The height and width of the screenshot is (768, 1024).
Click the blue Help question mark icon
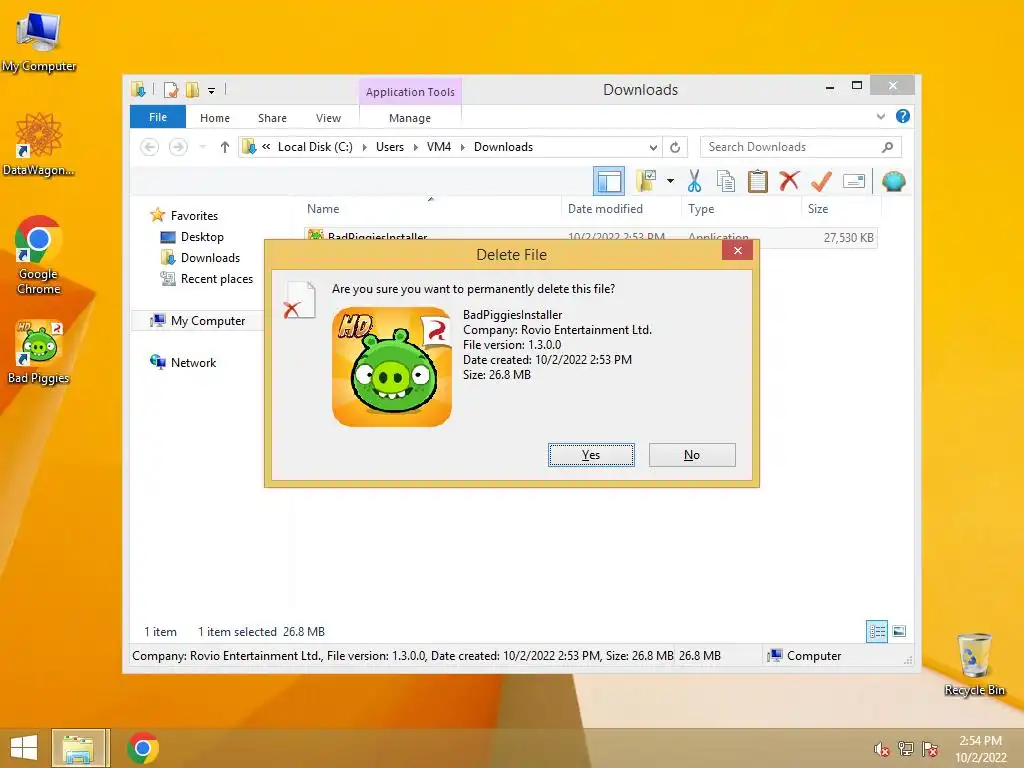coord(903,116)
